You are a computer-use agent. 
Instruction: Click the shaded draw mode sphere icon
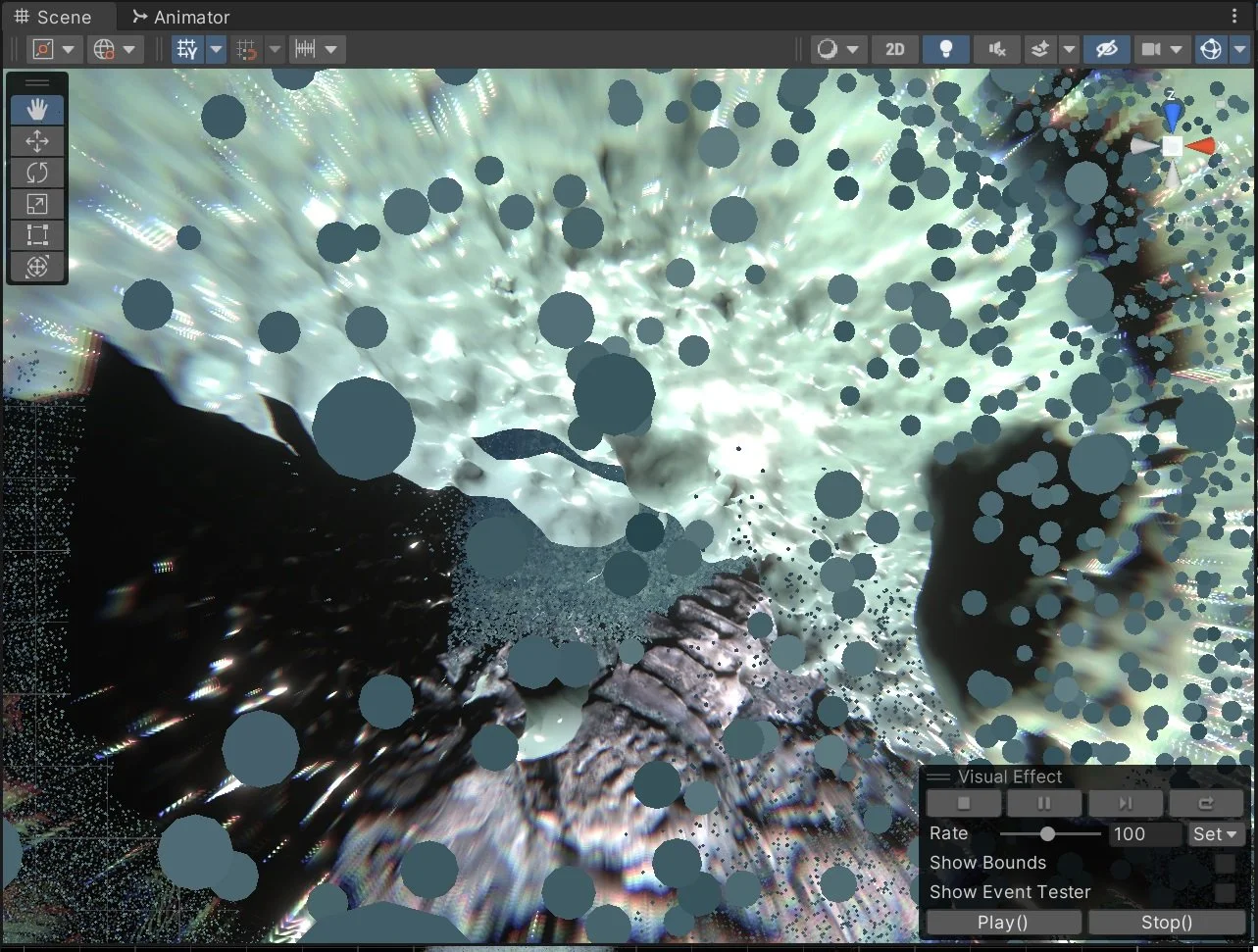click(x=828, y=49)
